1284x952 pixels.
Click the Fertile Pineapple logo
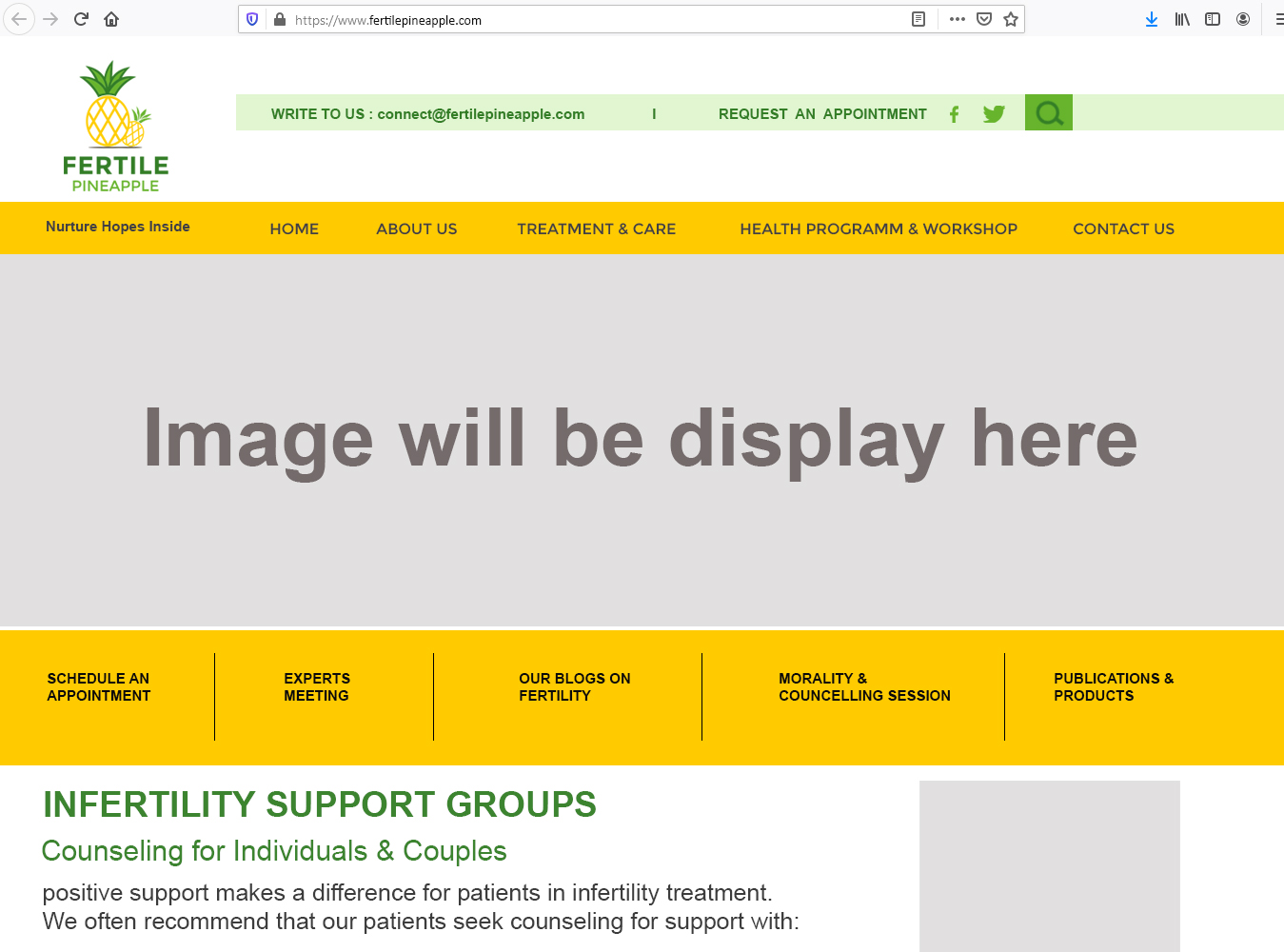coord(115,127)
